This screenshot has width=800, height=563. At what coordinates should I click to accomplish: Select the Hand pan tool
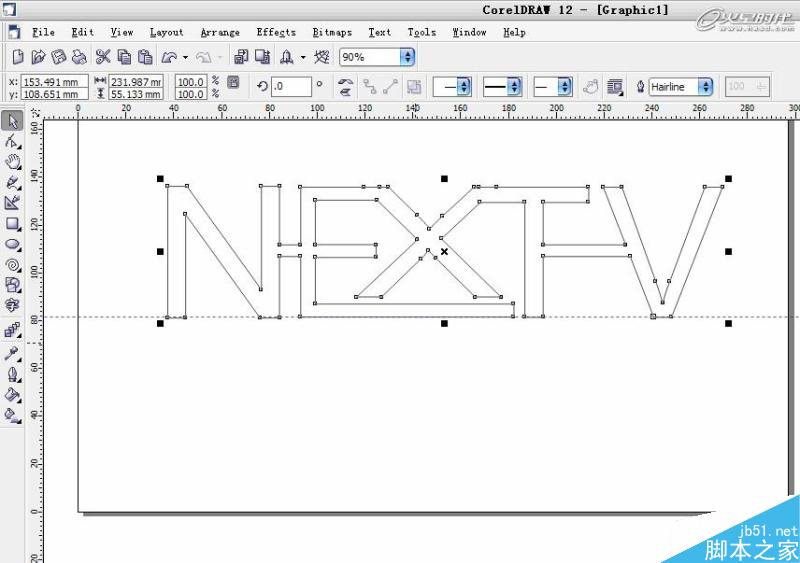[12, 162]
